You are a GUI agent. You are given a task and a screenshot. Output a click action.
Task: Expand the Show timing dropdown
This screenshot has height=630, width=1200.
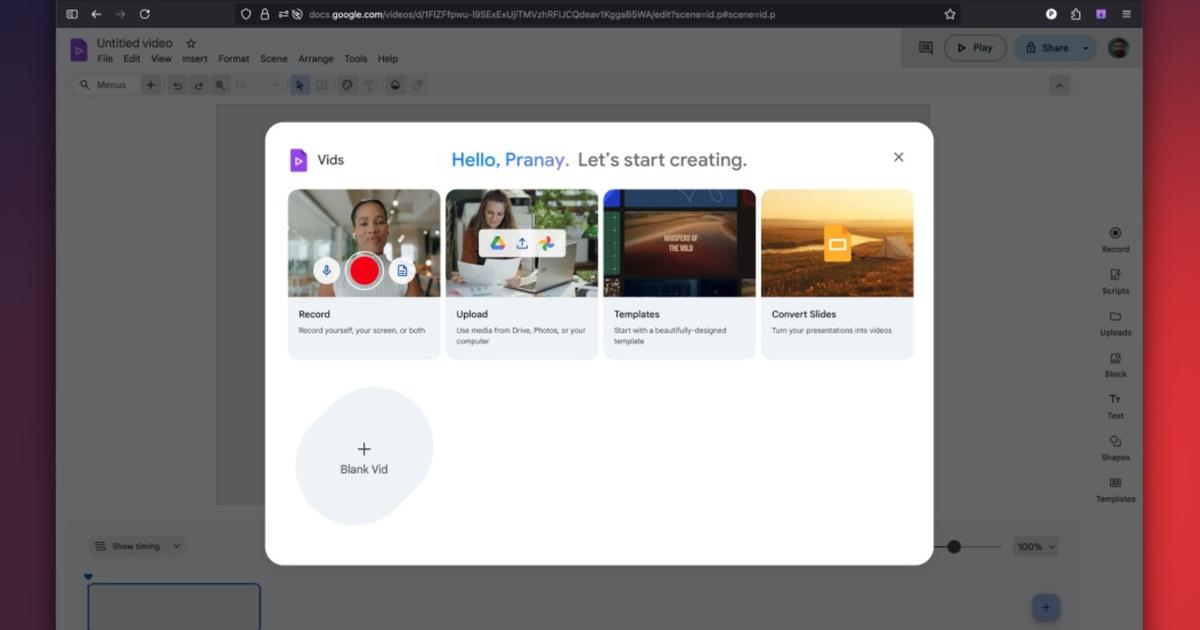point(177,547)
